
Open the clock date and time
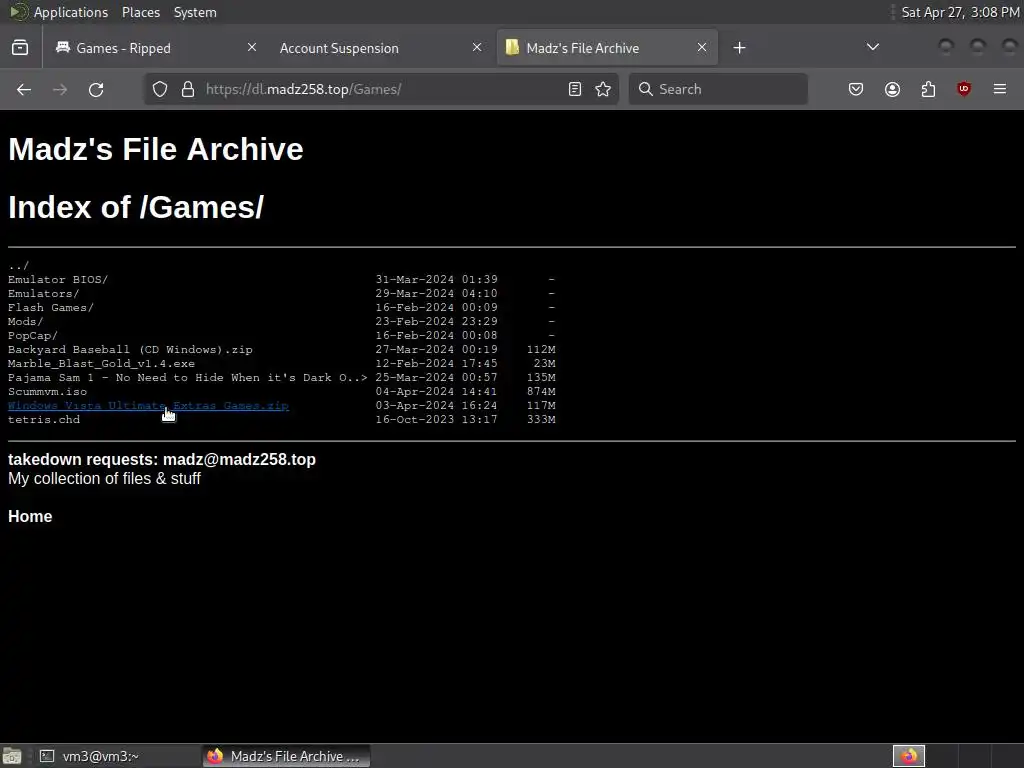pos(960,12)
